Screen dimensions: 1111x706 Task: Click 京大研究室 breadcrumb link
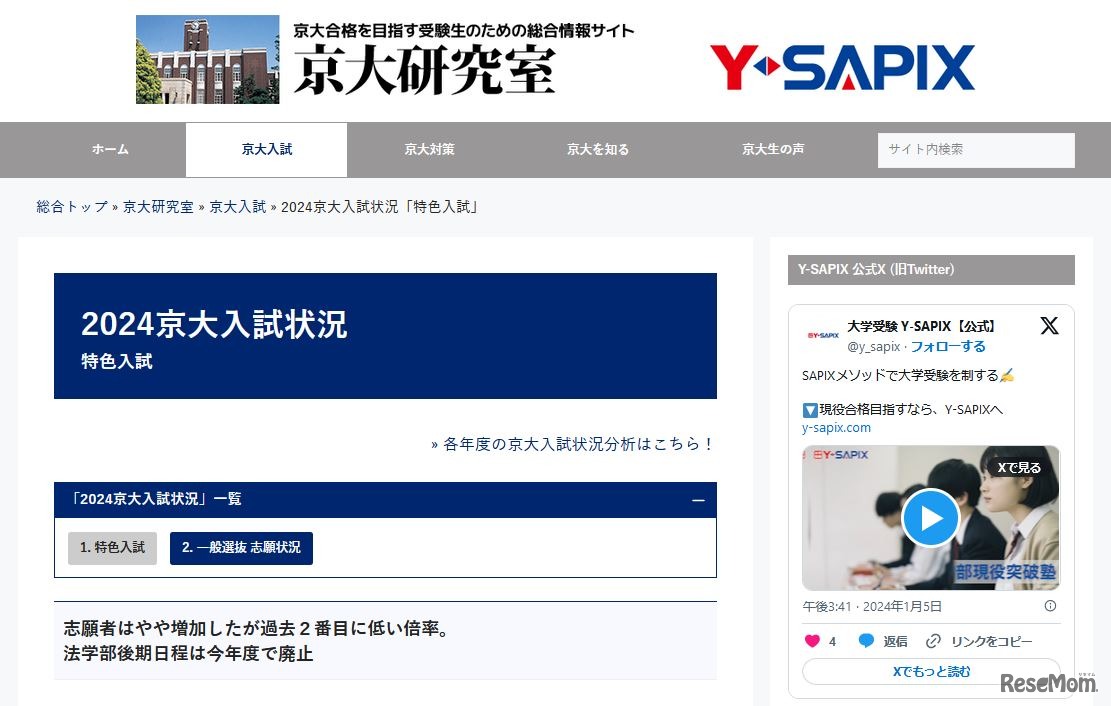[158, 207]
